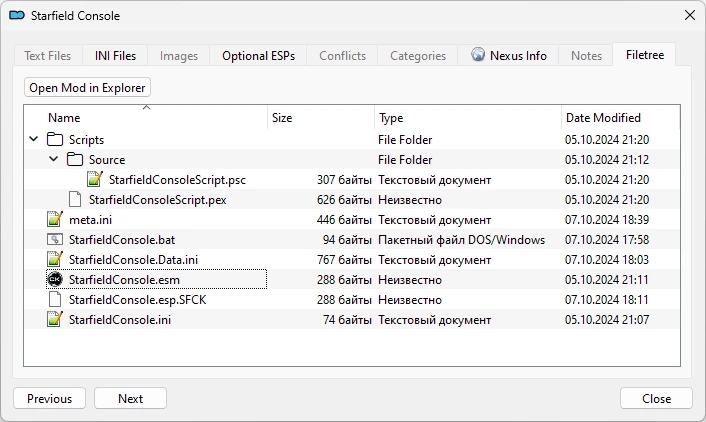Click the StarfieldConsoleScript.psc file icon
706x422 pixels.
95,179
